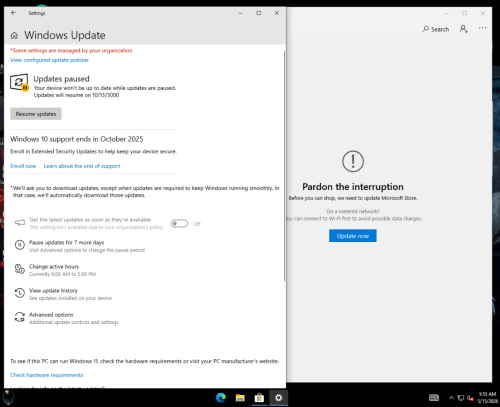This screenshot has height=407, width=500.
Task: Click Enroll now link
Action: tap(23, 166)
